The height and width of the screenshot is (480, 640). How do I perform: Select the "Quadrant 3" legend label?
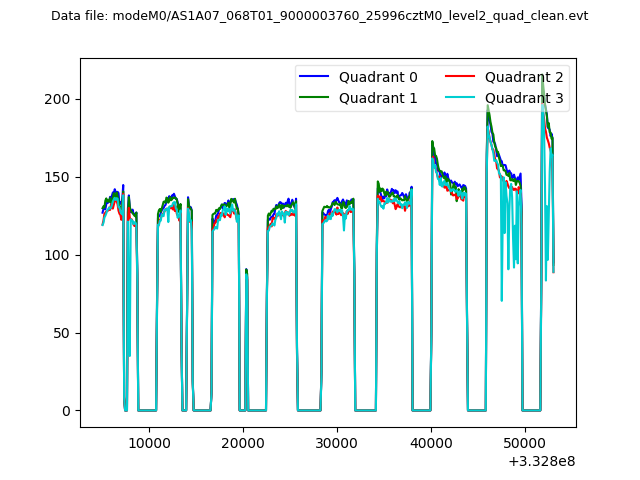click(x=524, y=98)
